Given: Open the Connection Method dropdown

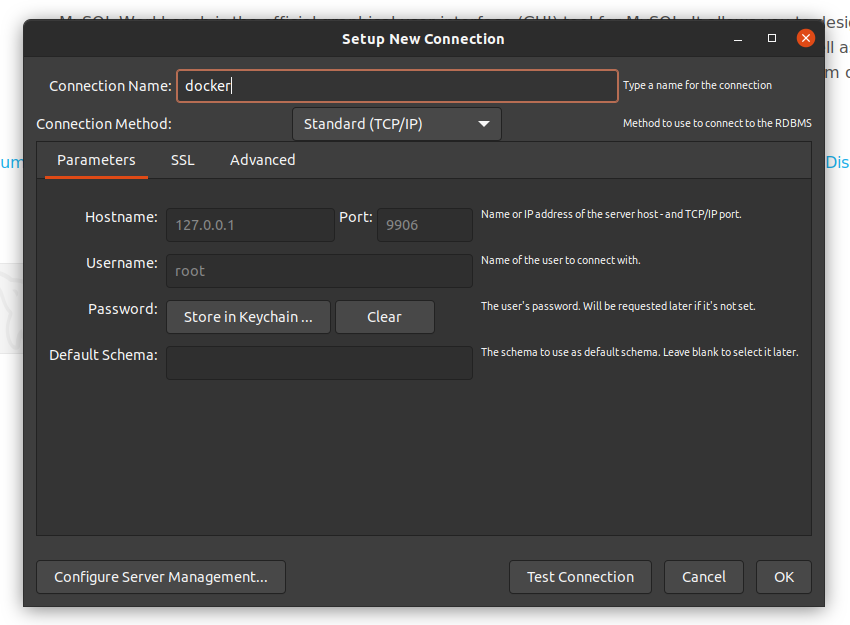Looking at the screenshot, I should pos(397,124).
